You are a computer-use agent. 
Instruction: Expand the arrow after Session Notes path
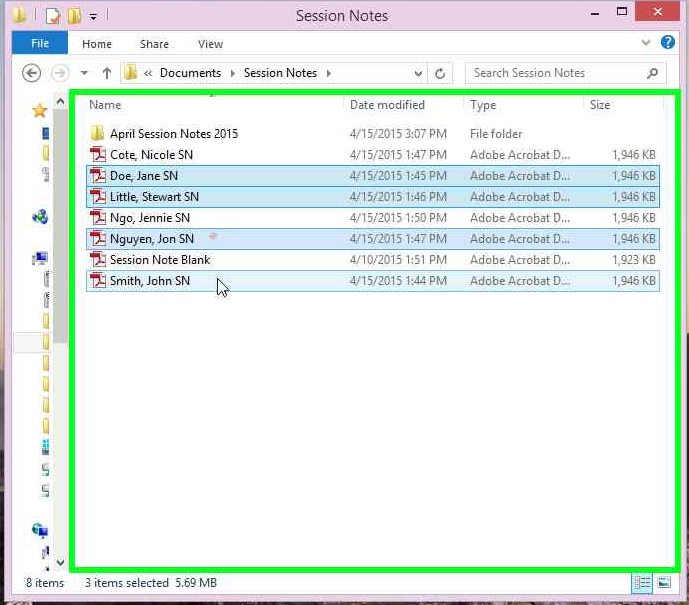[x=329, y=73]
